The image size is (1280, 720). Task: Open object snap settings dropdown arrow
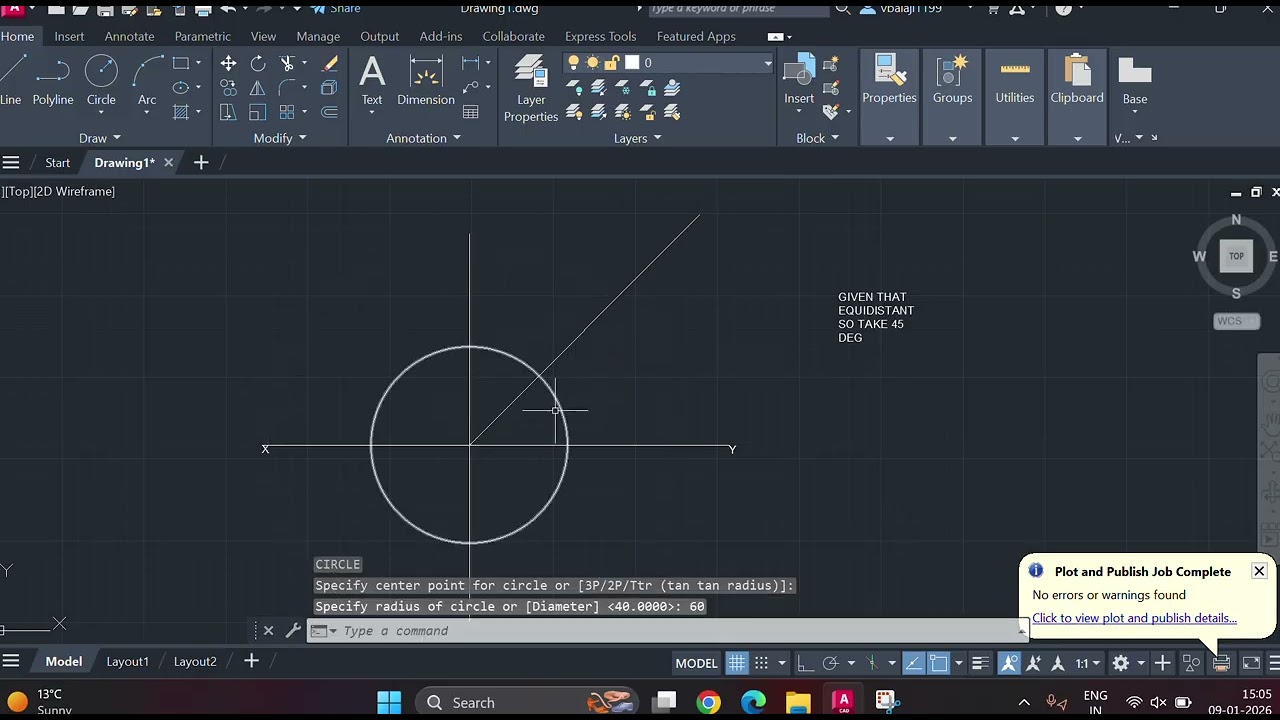[958, 663]
